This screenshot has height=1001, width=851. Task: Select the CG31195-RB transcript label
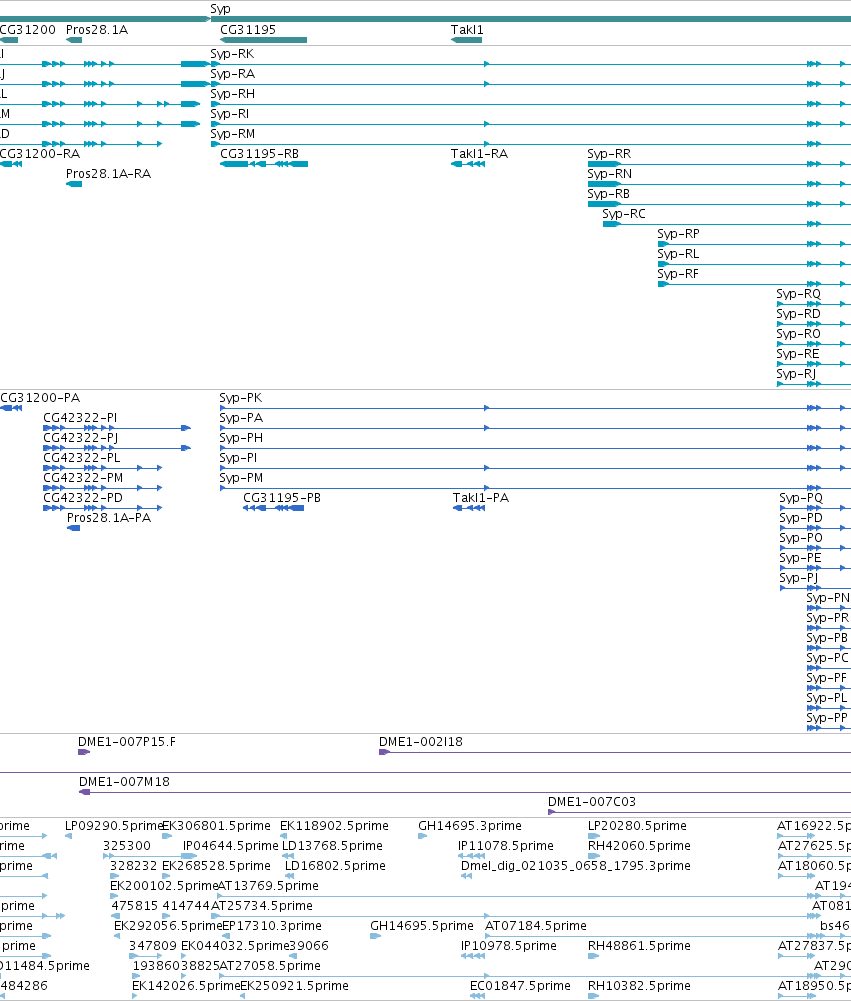259,153
